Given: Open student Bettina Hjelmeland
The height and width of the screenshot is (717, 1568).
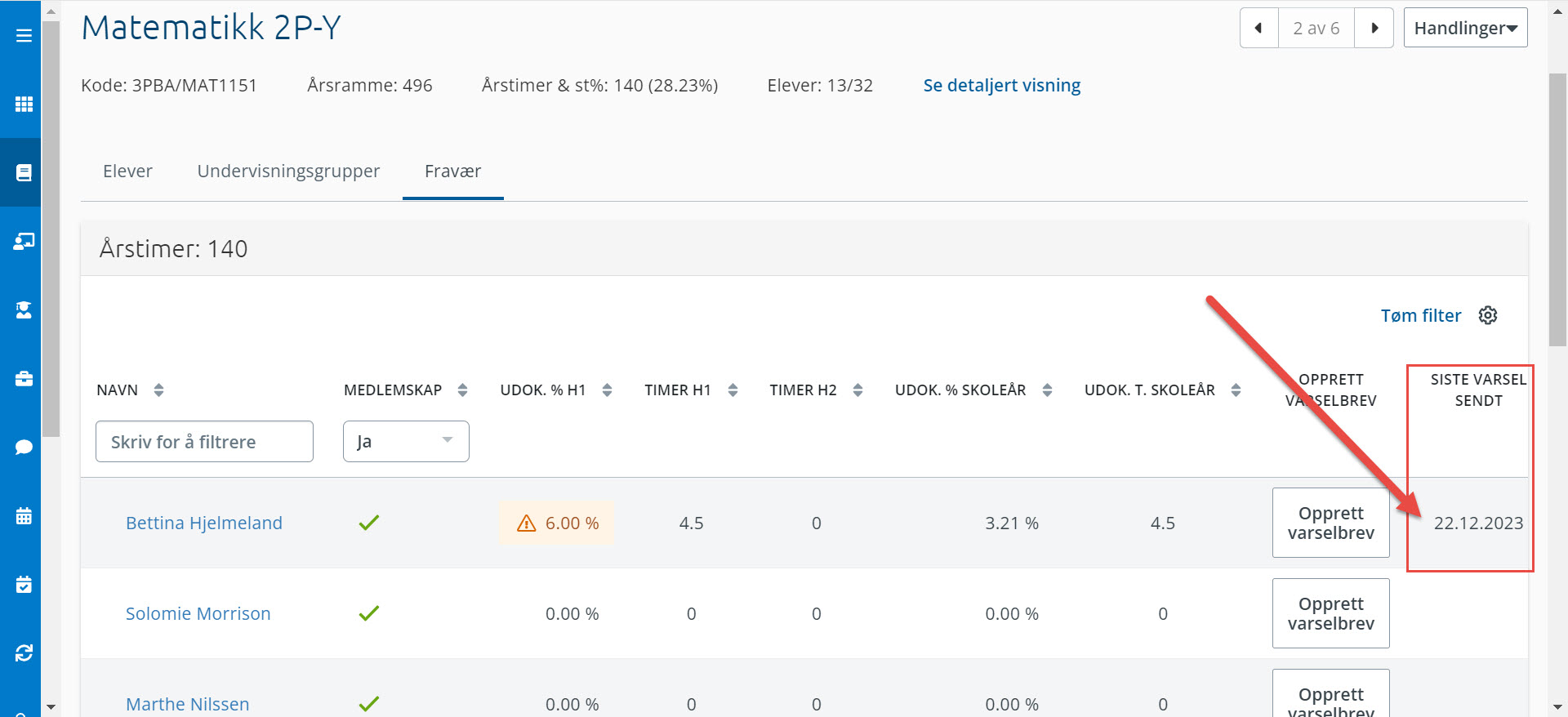Looking at the screenshot, I should click(204, 523).
